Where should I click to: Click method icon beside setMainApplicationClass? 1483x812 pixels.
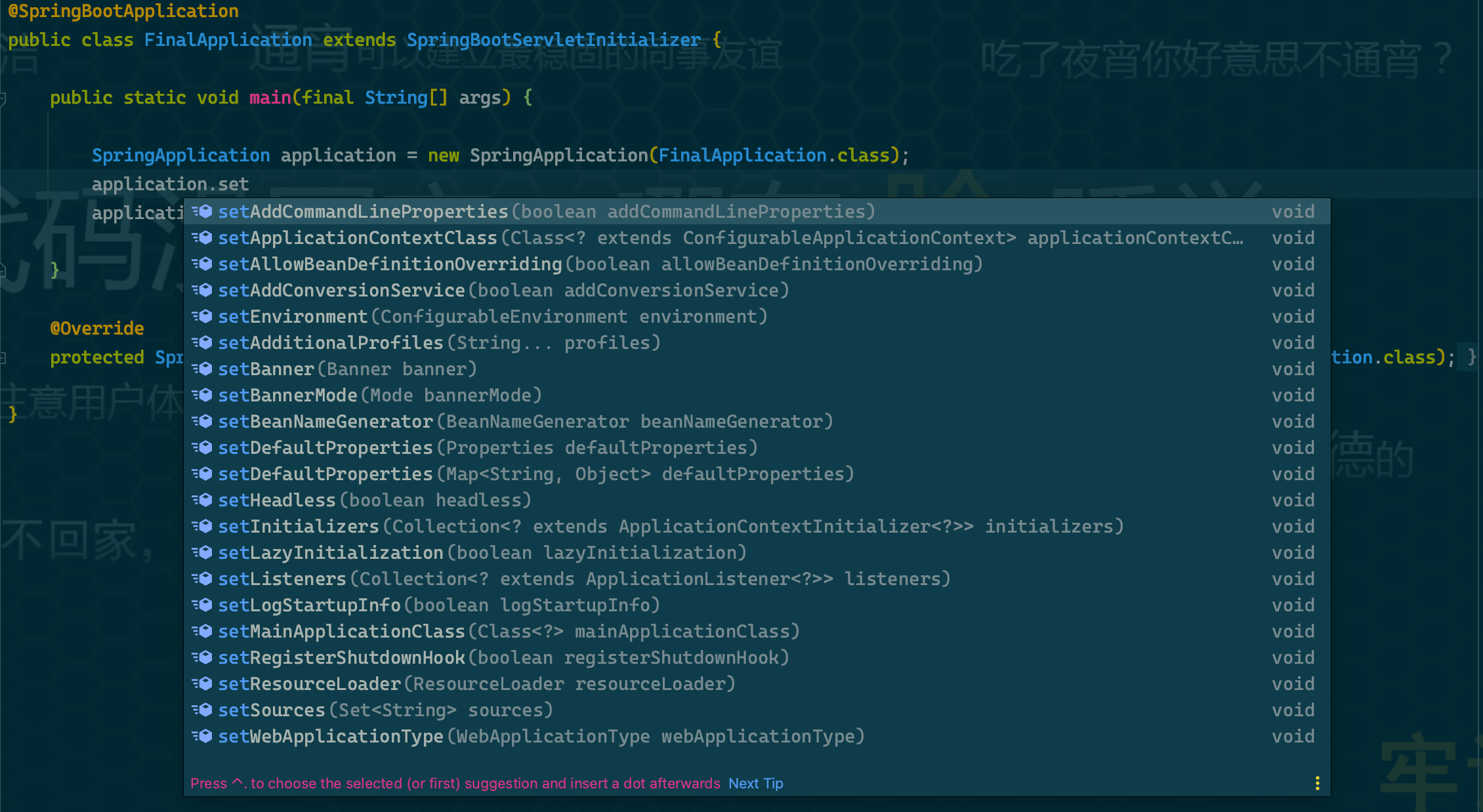[x=202, y=631]
